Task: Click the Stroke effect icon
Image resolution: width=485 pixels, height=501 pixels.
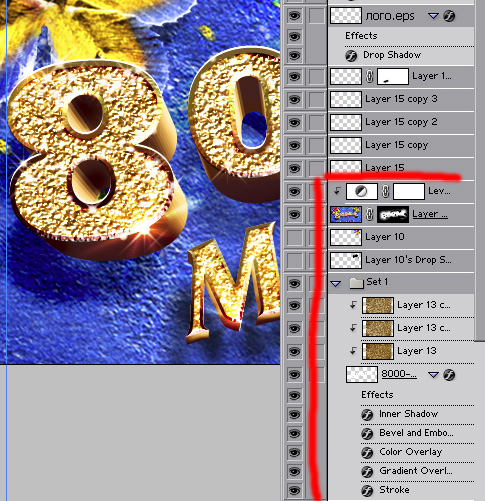Action: [x=367, y=491]
